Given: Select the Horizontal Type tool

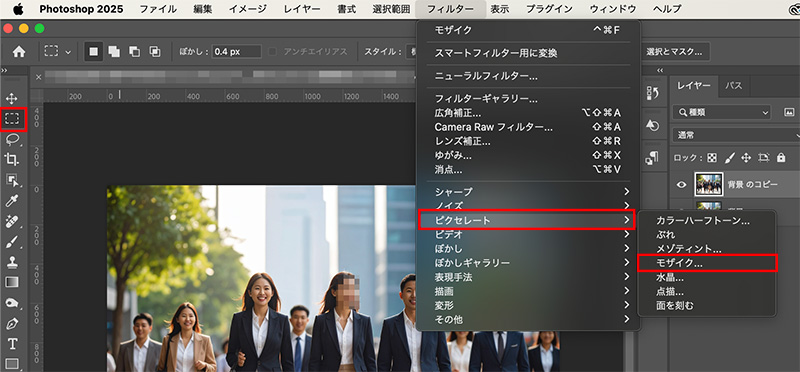Looking at the screenshot, I should point(12,344).
